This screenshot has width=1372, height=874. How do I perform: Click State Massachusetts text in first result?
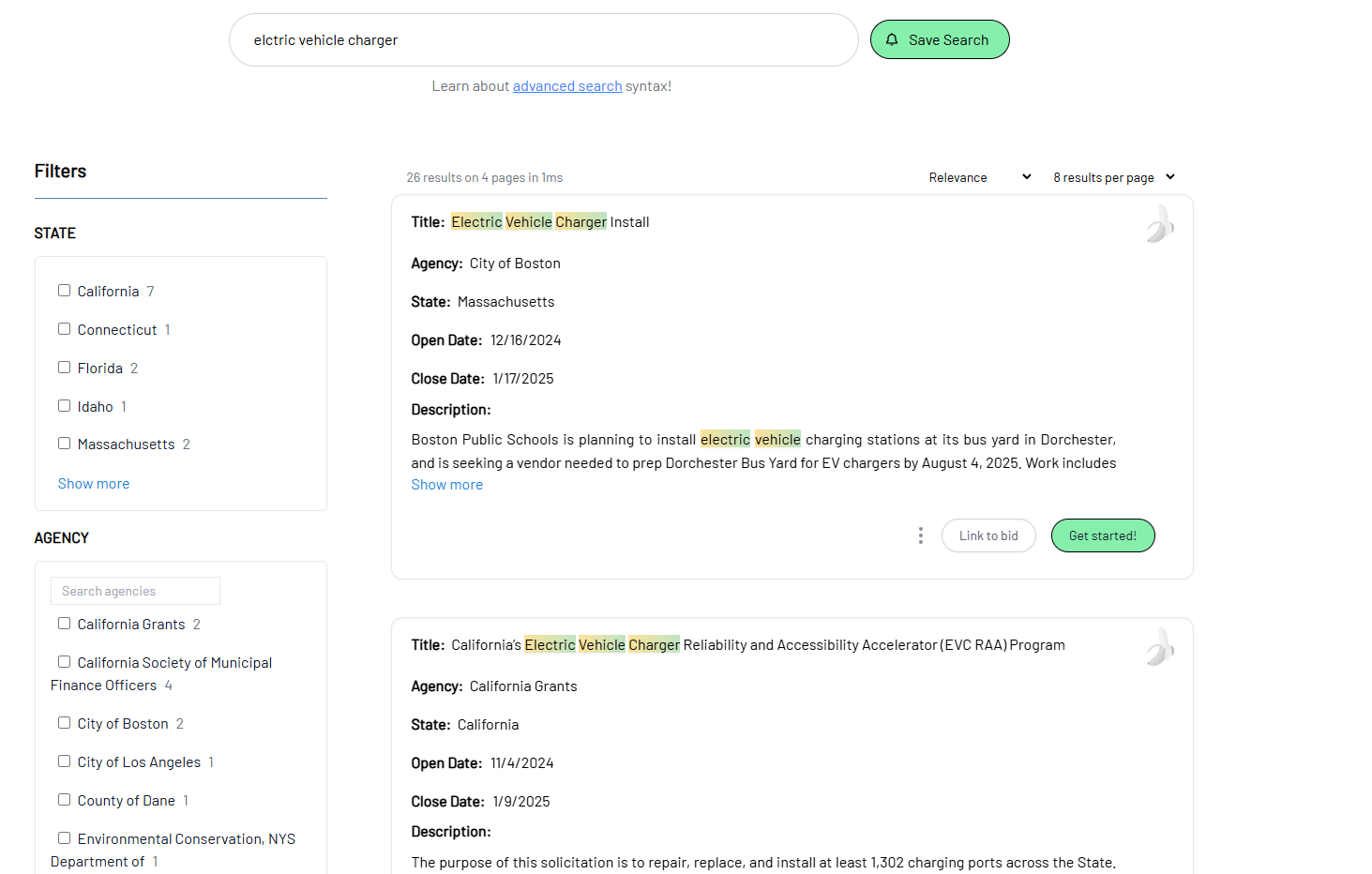point(483,302)
